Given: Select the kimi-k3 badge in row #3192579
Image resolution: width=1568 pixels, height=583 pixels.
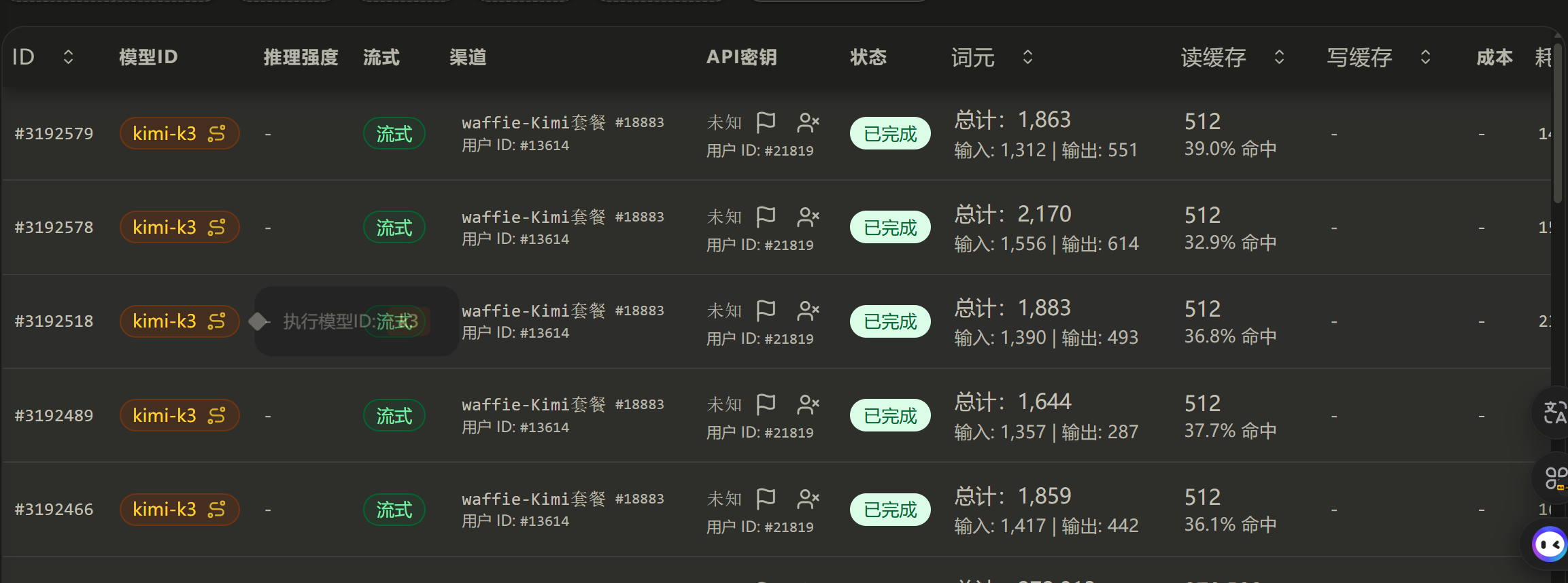Looking at the screenshot, I should coord(180,134).
